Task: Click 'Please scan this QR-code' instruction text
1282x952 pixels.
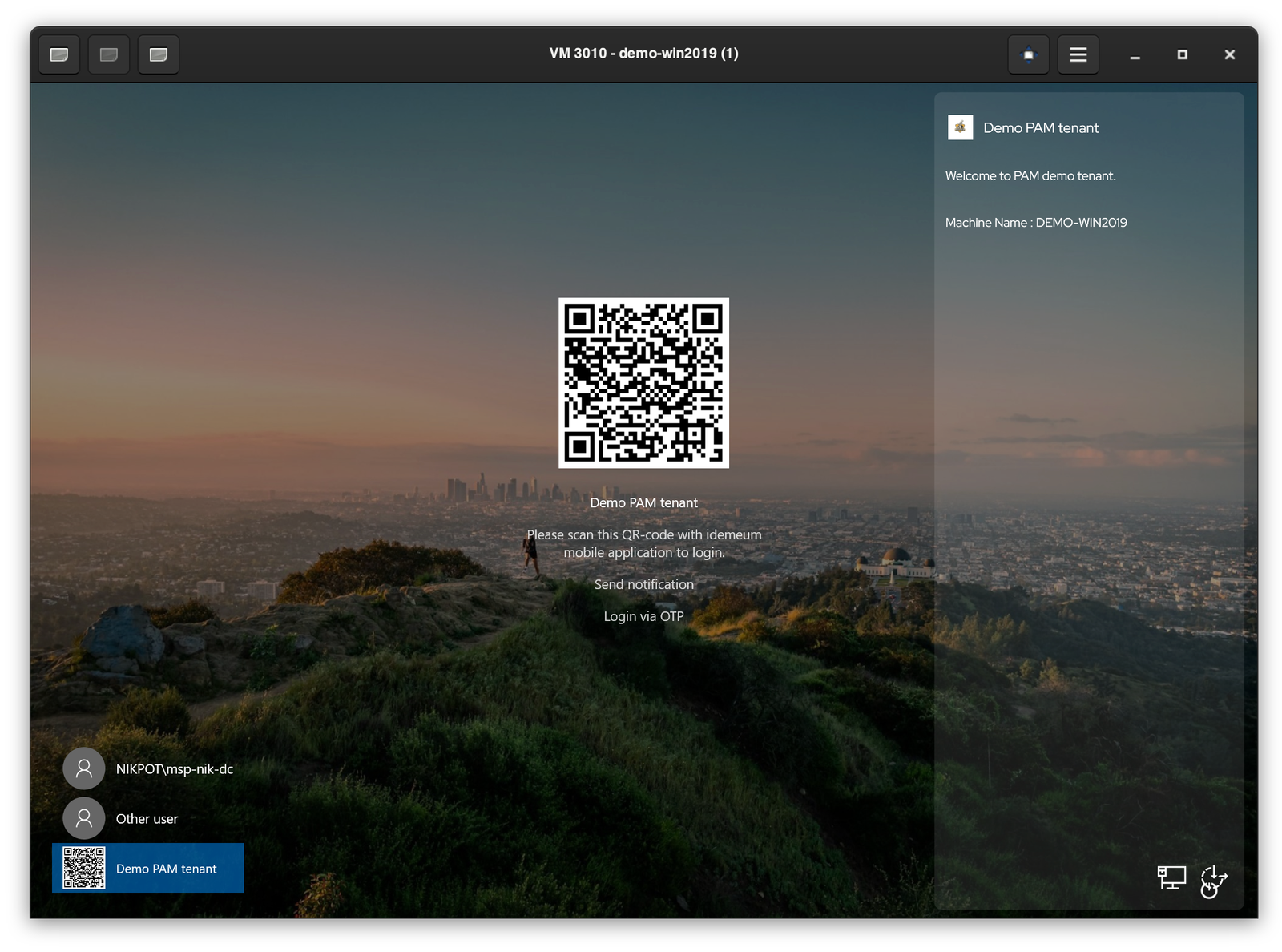Action: coord(644,543)
